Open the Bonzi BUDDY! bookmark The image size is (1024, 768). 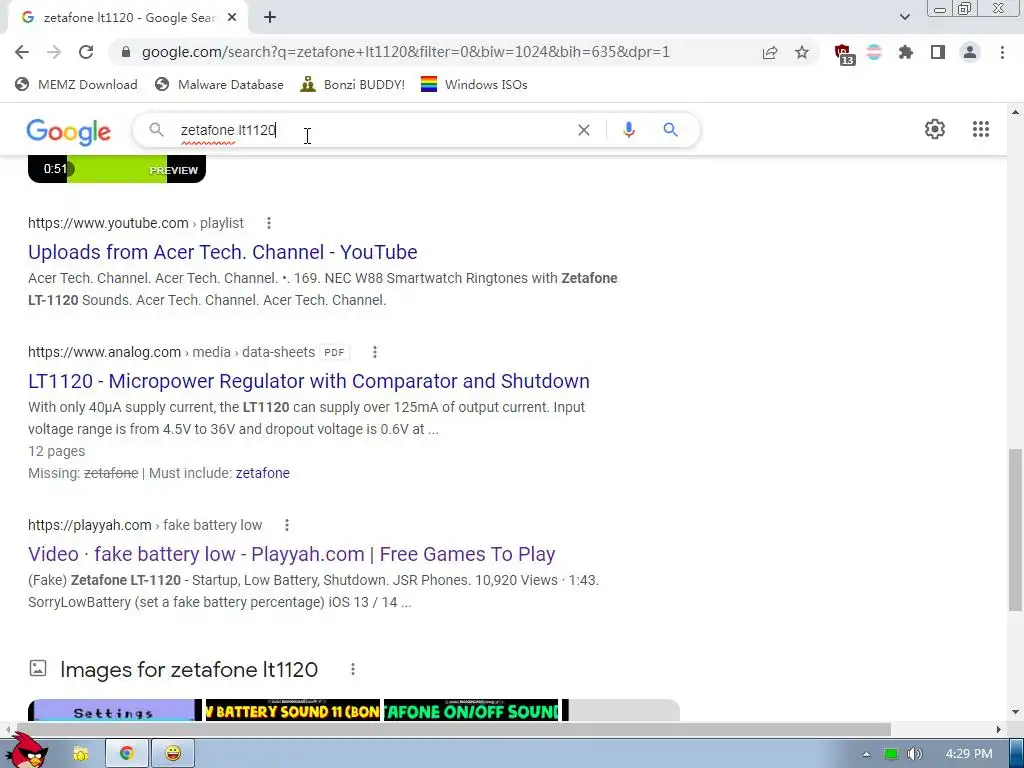tap(353, 84)
